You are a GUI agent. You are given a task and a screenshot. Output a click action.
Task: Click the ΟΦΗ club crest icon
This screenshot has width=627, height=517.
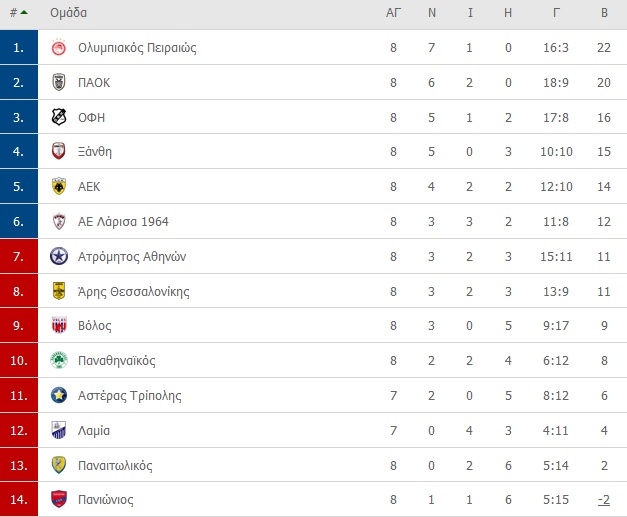[x=59, y=117]
